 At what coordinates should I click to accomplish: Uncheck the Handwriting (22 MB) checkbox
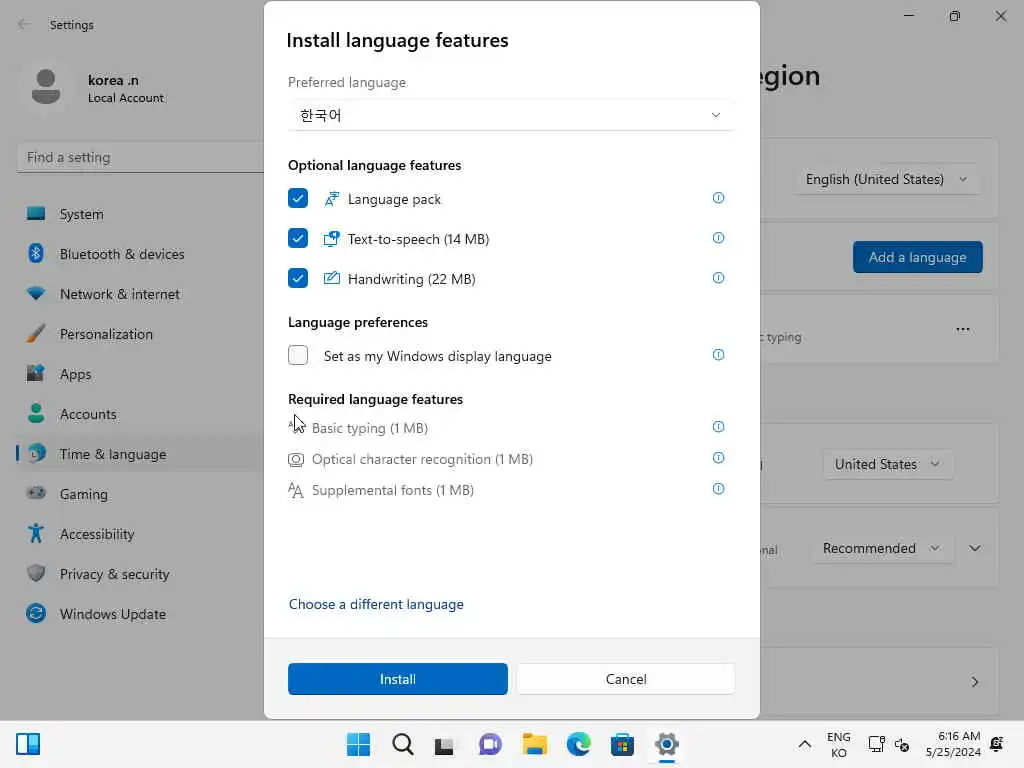click(x=298, y=278)
